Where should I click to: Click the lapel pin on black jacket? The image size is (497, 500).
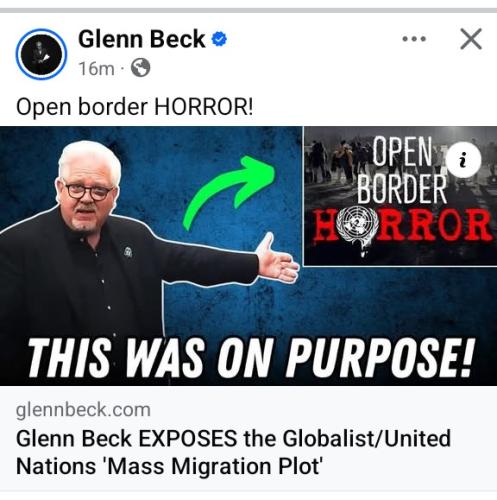click(x=128, y=251)
